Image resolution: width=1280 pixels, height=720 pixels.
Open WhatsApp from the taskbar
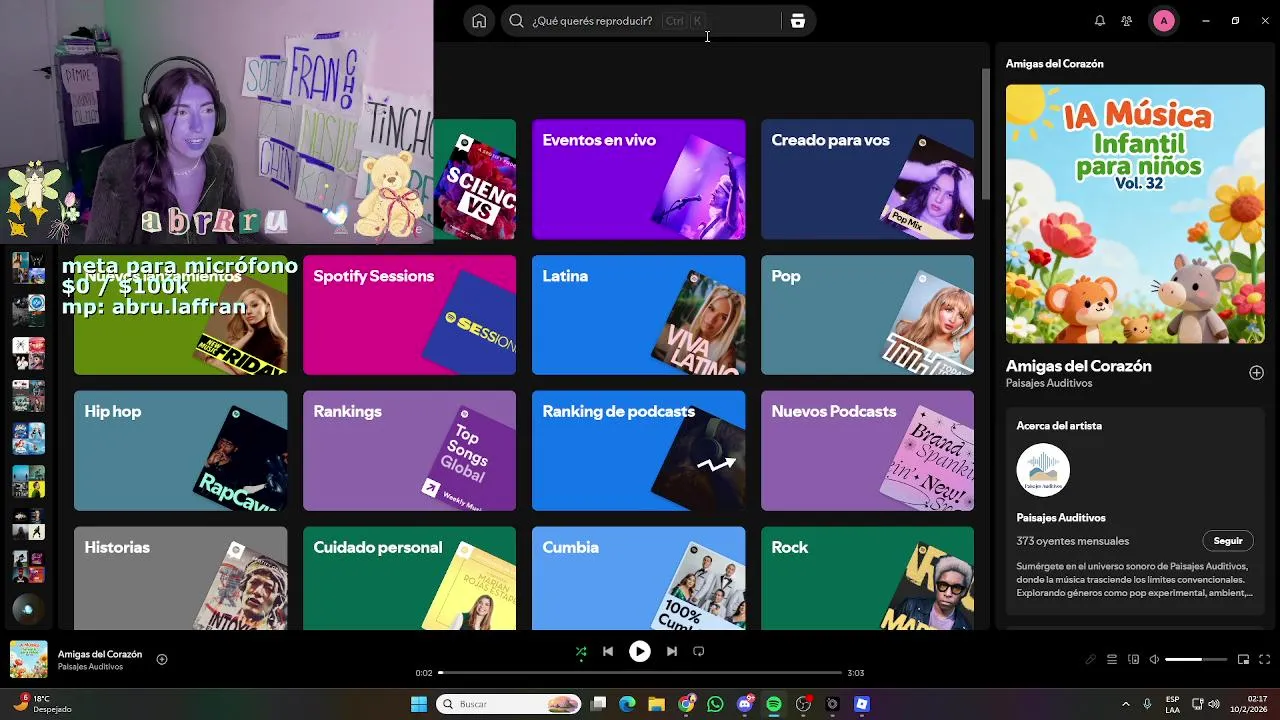(715, 704)
